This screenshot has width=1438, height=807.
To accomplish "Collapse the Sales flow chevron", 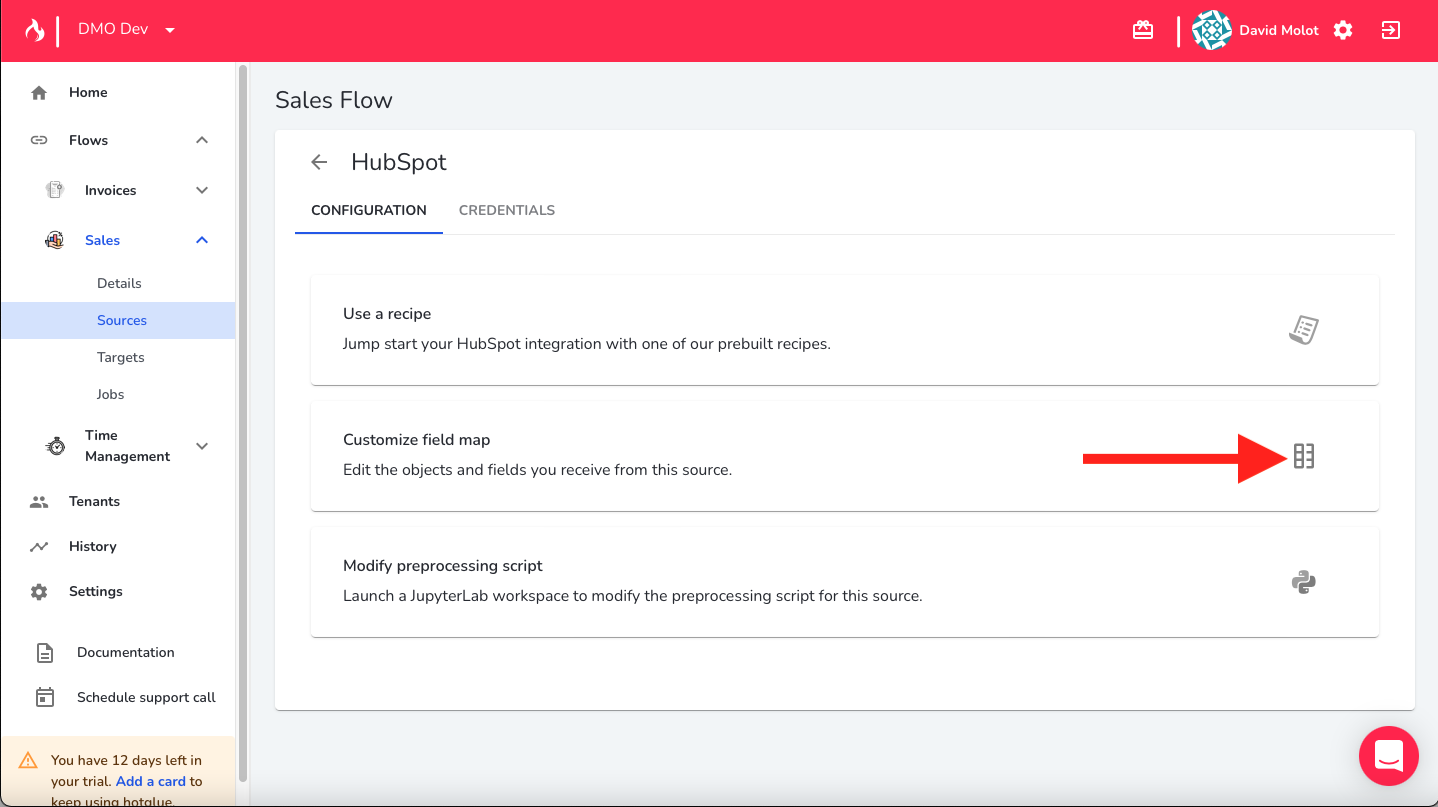I will point(202,240).
